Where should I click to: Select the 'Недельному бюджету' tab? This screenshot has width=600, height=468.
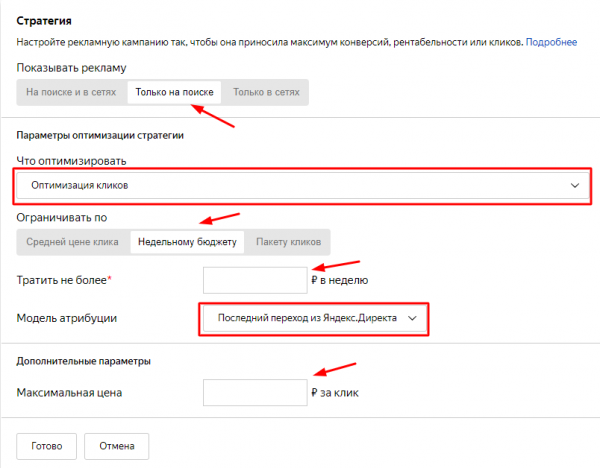[186, 242]
